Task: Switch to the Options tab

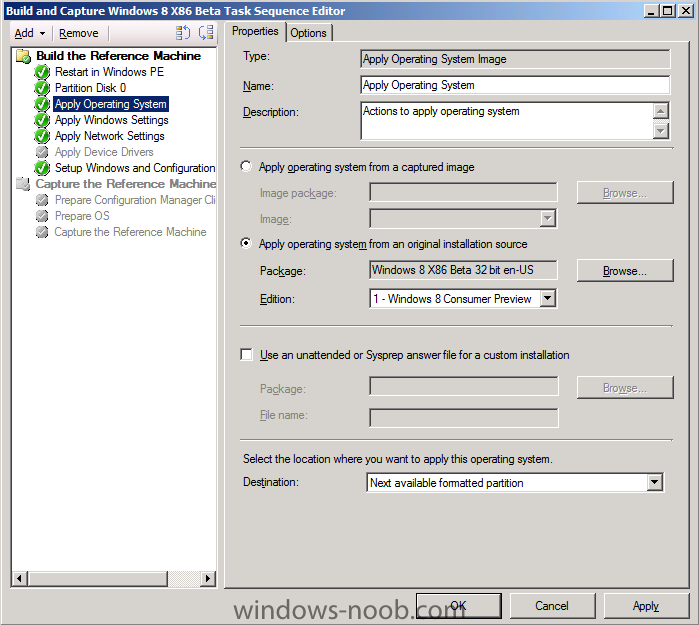Action: 308,33
